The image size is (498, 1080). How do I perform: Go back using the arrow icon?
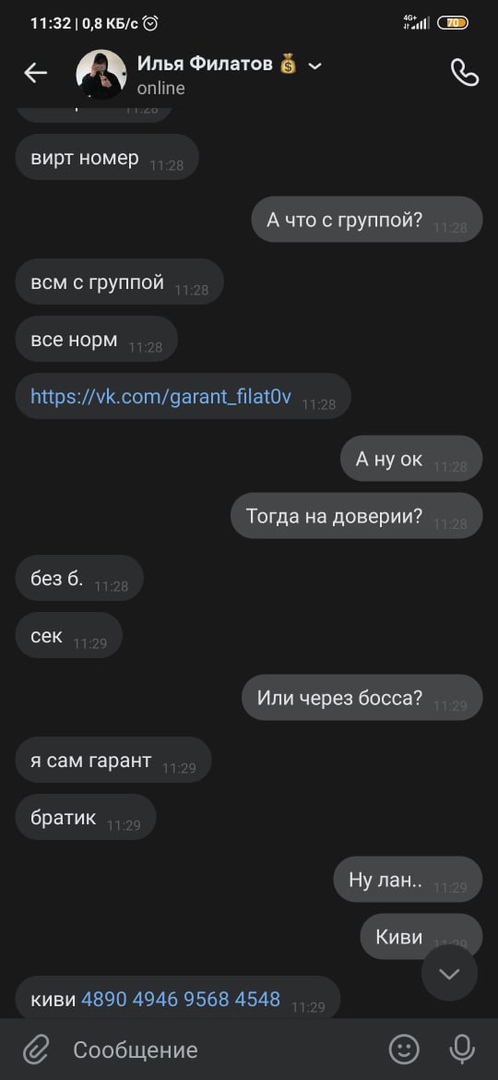tap(35, 72)
